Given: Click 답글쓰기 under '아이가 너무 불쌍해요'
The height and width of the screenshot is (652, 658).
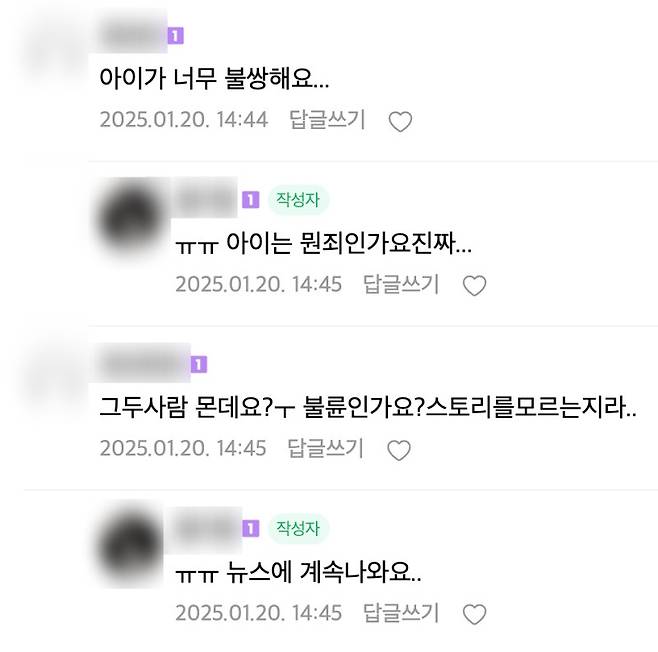Looking at the screenshot, I should (327, 120).
